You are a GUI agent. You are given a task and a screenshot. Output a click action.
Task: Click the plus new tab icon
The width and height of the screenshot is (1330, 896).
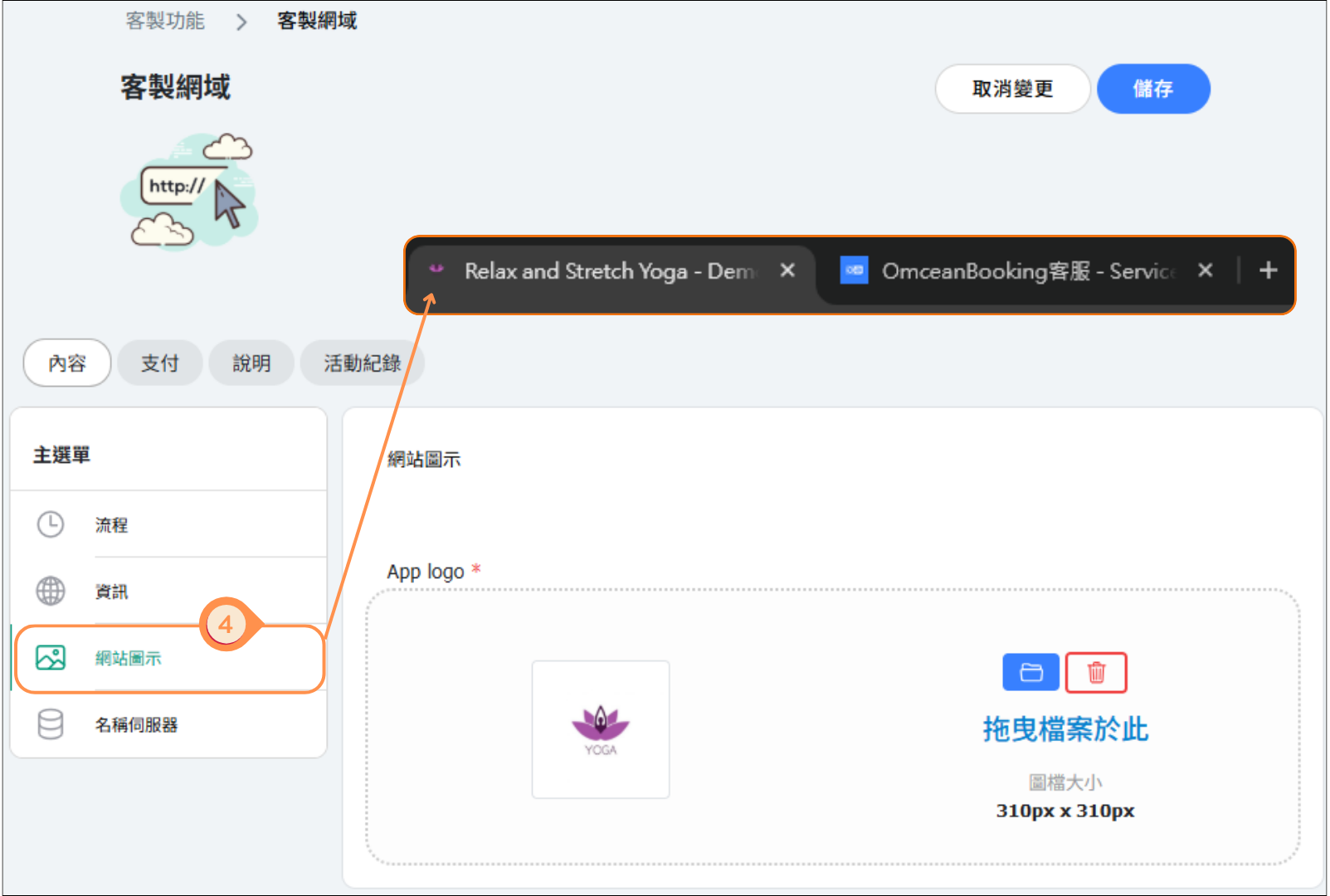click(1268, 270)
